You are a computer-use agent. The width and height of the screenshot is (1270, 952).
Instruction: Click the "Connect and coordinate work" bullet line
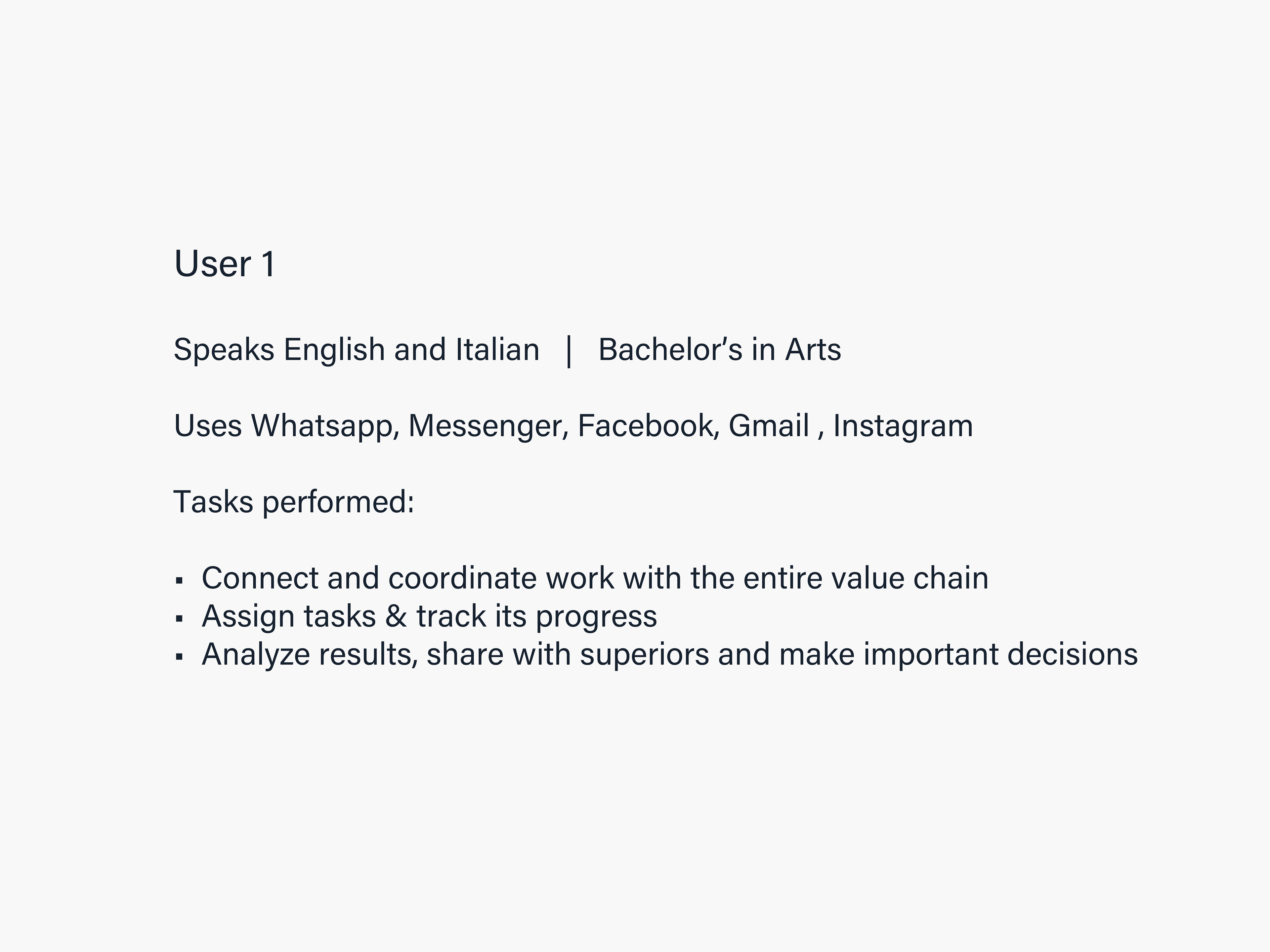coord(595,578)
